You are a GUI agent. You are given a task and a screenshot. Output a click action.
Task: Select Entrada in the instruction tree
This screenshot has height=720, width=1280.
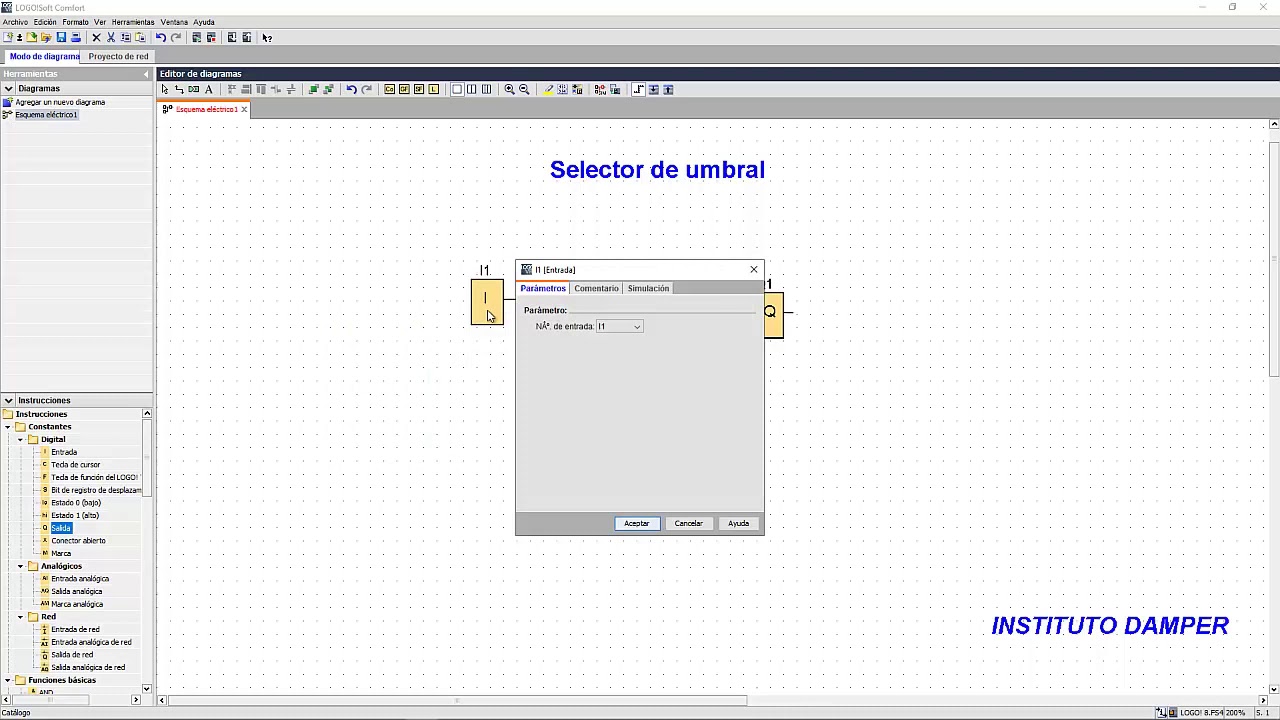(x=64, y=452)
